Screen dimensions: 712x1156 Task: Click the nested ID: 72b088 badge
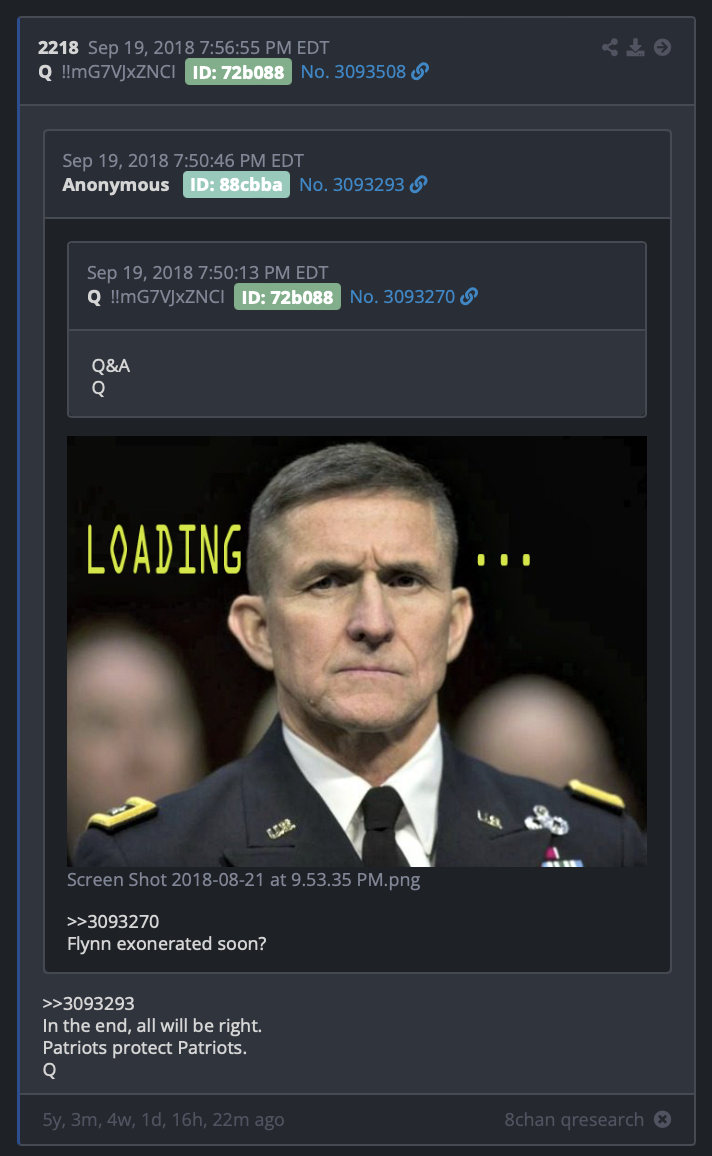coord(287,297)
